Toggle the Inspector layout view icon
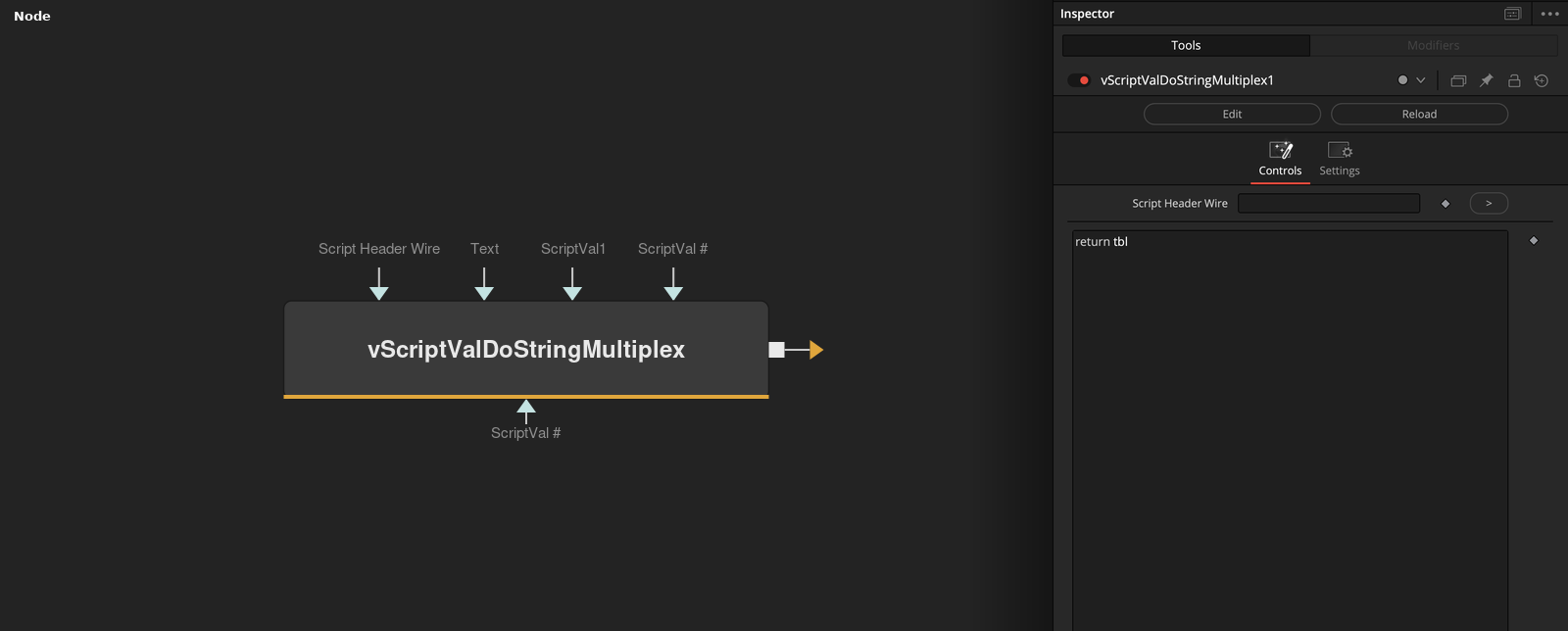 (x=1512, y=14)
